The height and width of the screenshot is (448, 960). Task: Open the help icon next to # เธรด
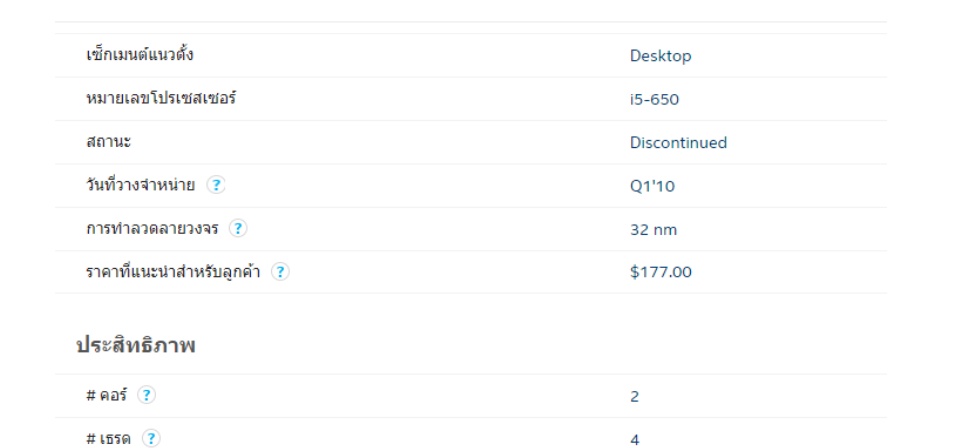(x=151, y=438)
